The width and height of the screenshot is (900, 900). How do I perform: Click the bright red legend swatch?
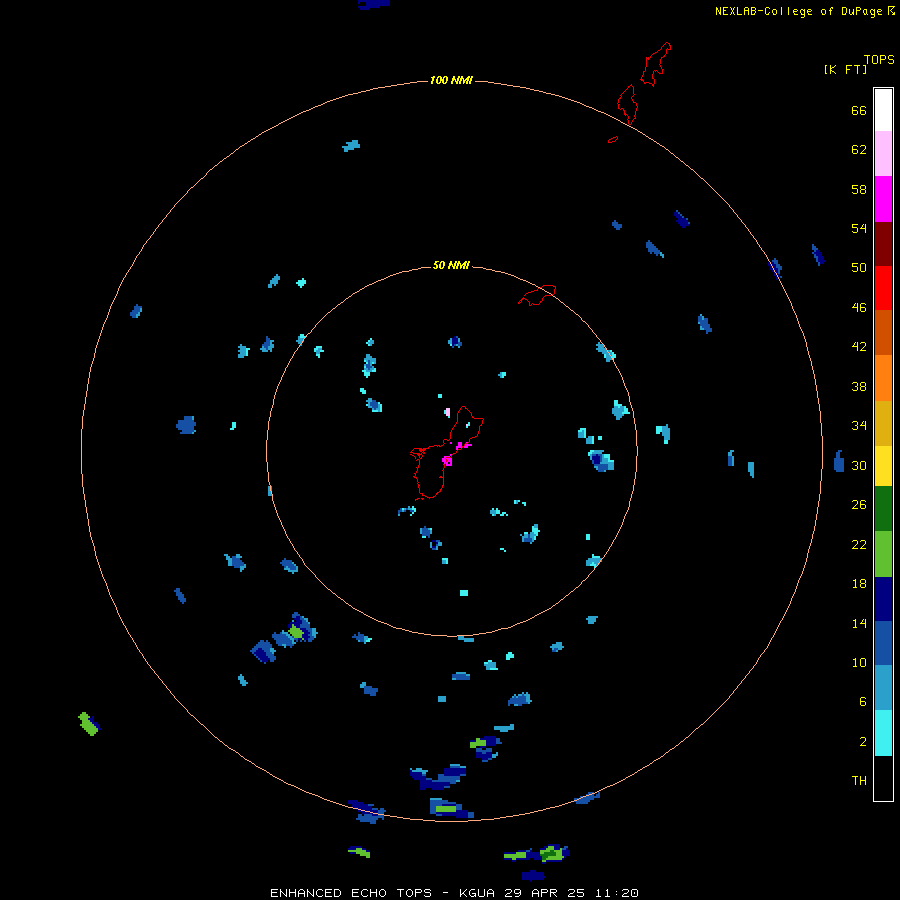(883, 288)
